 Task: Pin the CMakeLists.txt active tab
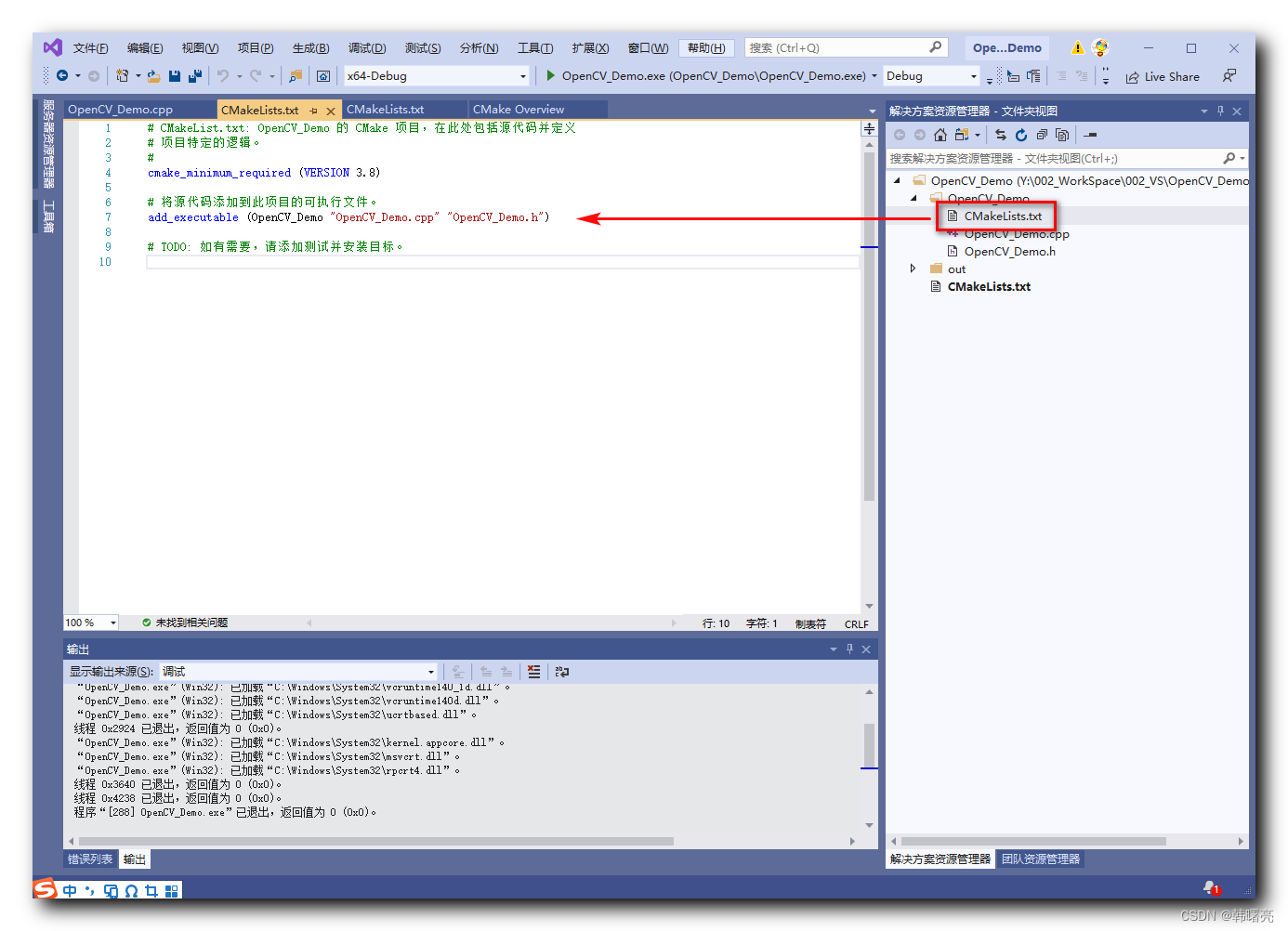coord(314,111)
